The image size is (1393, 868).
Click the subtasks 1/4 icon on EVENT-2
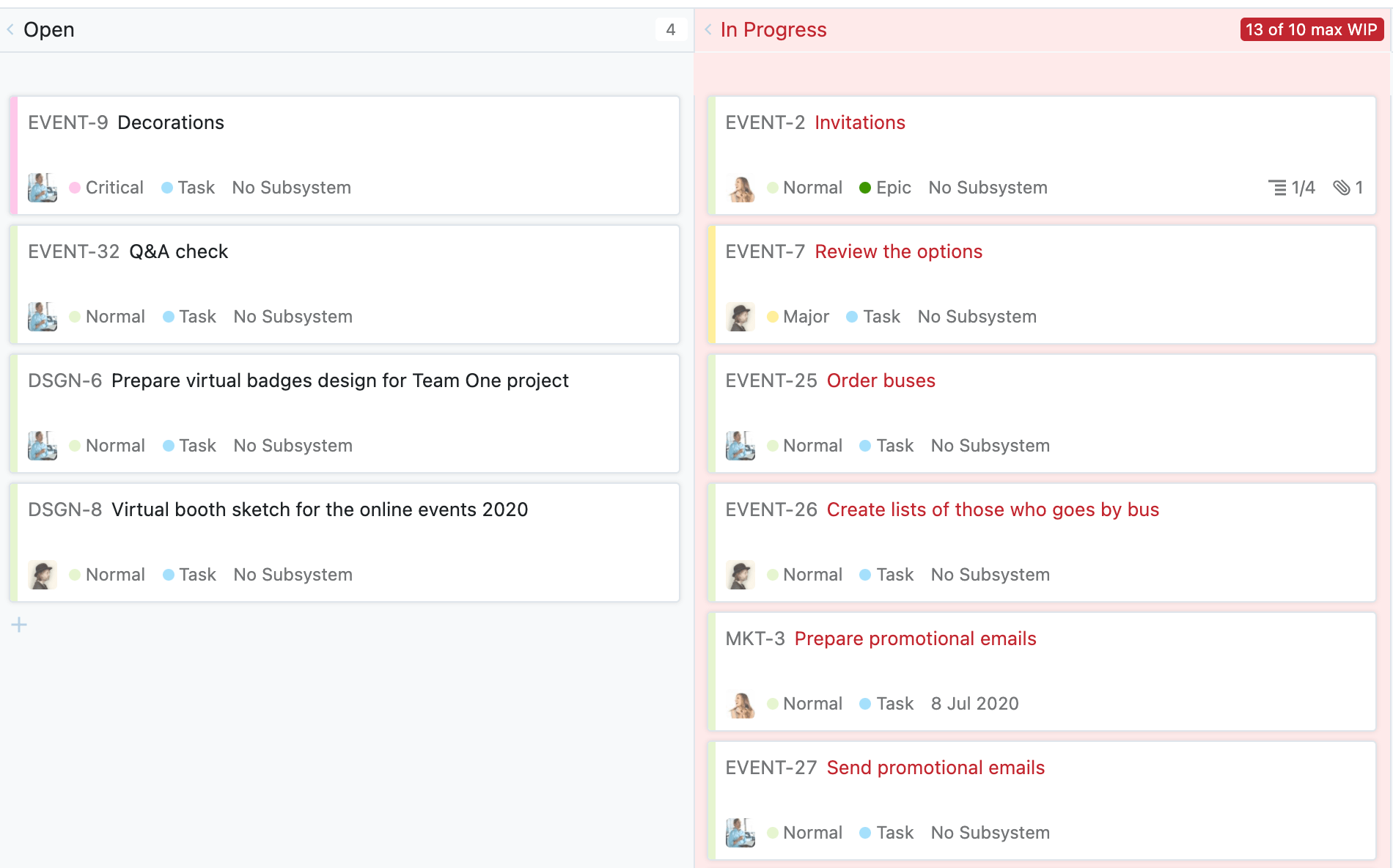(x=1277, y=188)
